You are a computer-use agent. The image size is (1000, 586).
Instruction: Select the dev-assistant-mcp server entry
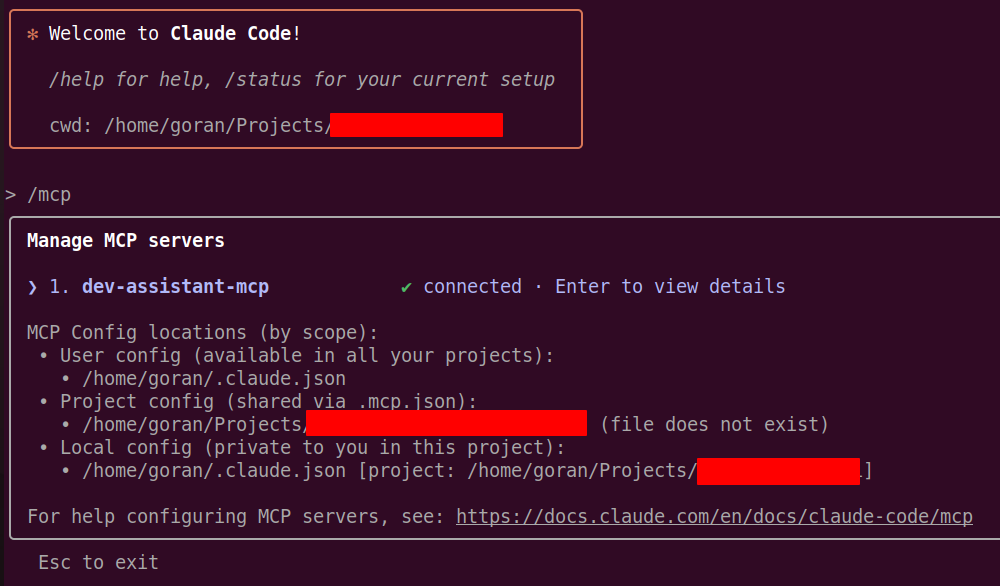click(175, 287)
